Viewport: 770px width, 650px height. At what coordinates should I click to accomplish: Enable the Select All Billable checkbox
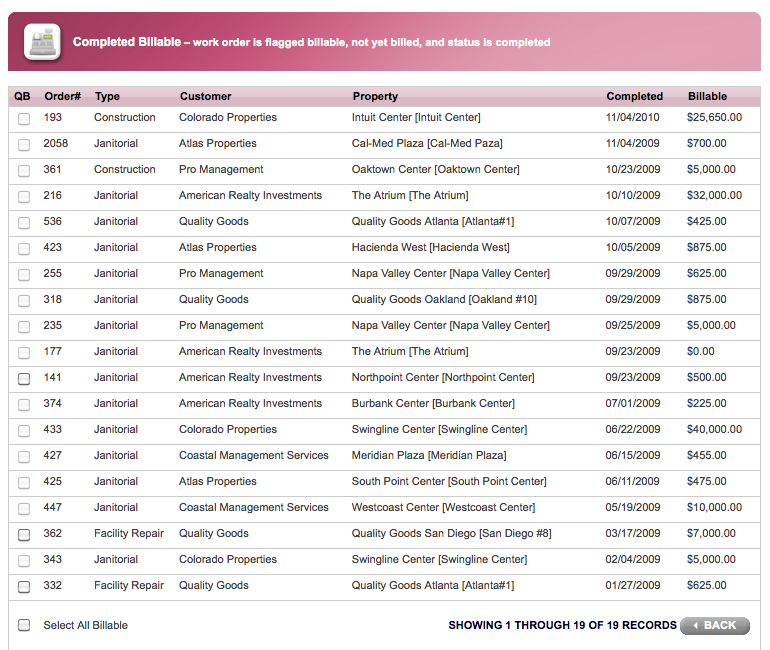pyautogui.click(x=24, y=625)
